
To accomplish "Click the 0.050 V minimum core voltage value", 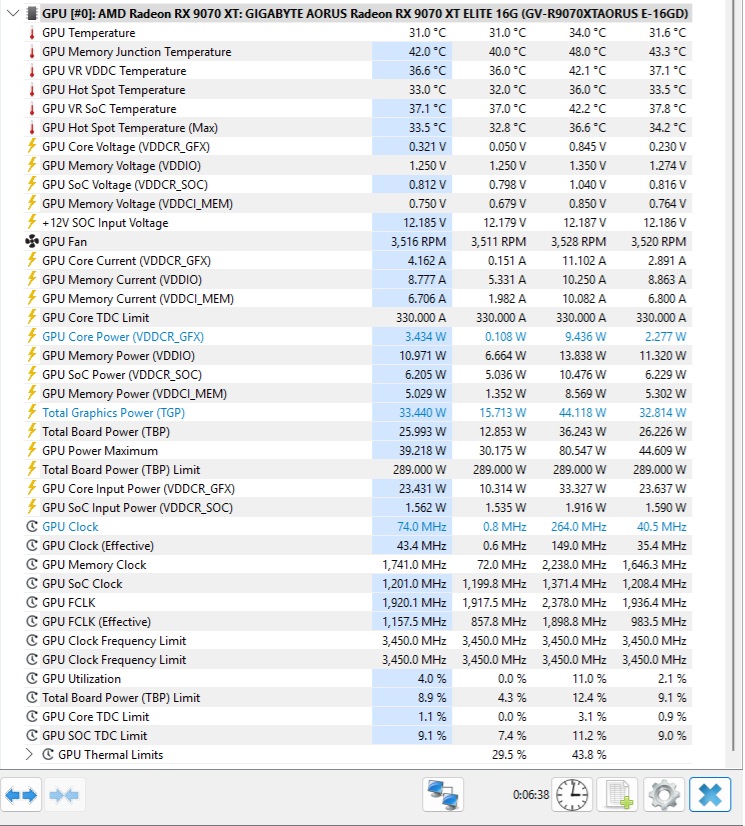I will coord(507,146).
